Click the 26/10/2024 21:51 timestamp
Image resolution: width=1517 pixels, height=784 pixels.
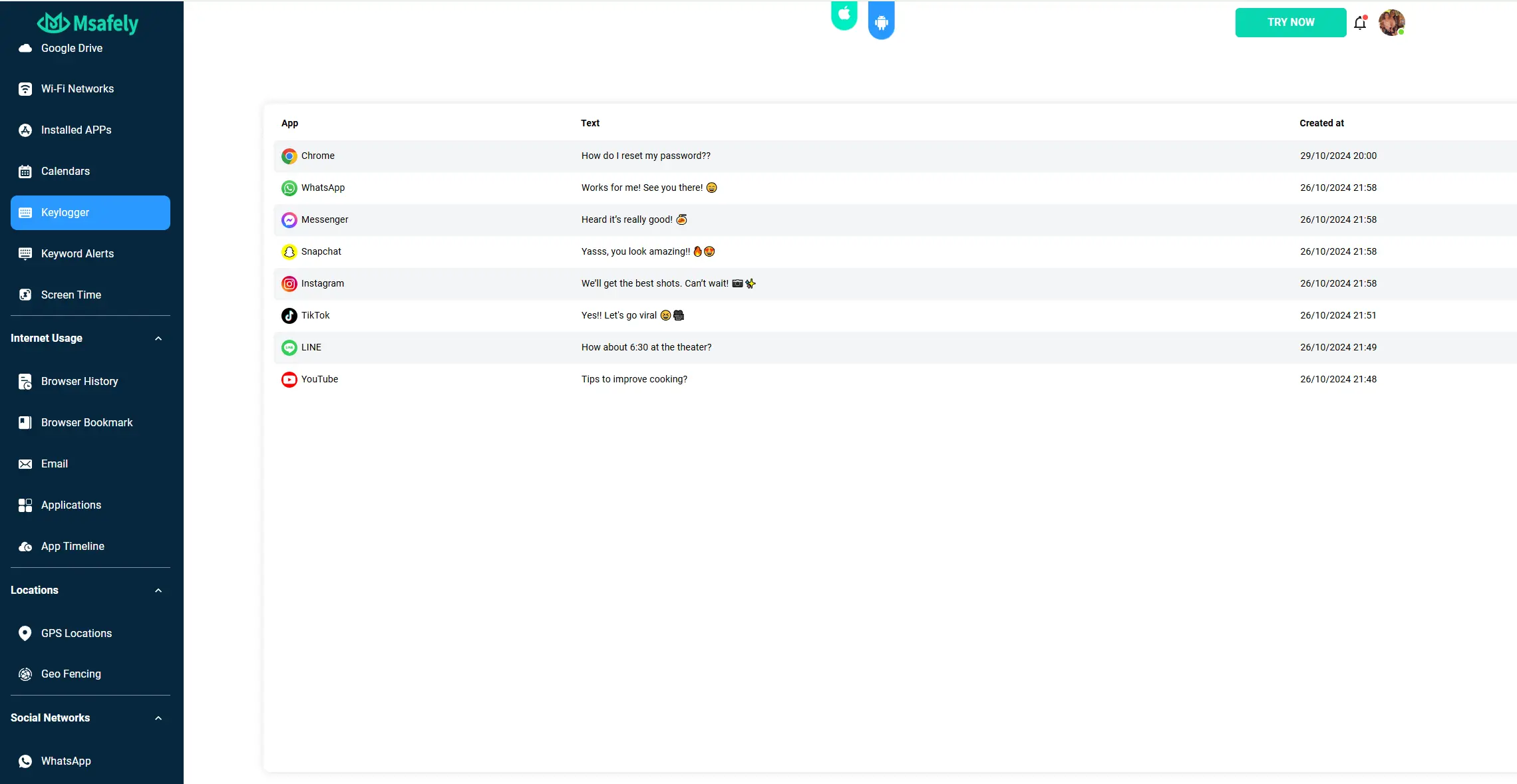(x=1339, y=315)
